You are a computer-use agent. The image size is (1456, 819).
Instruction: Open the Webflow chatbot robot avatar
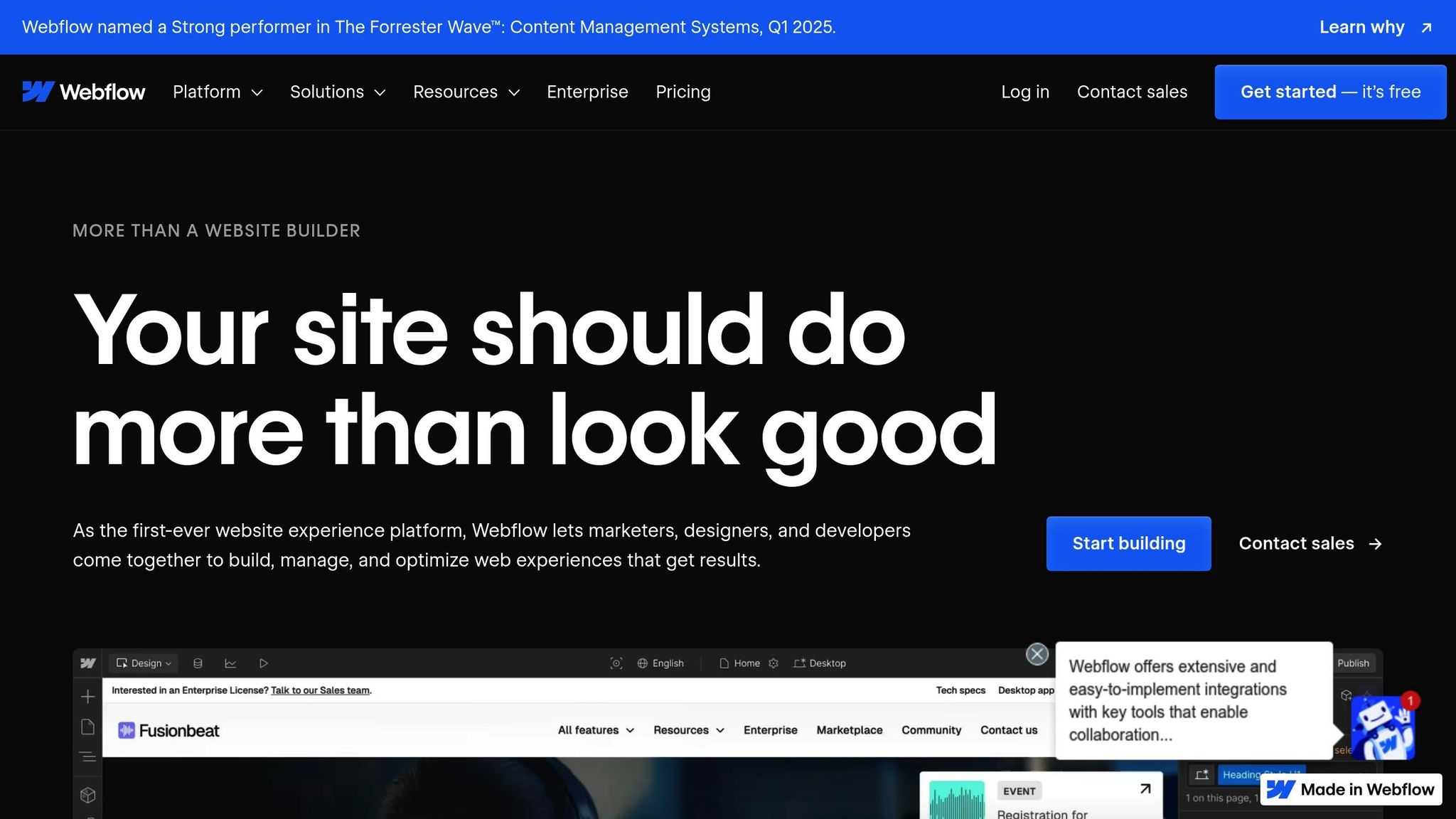coord(1383,727)
